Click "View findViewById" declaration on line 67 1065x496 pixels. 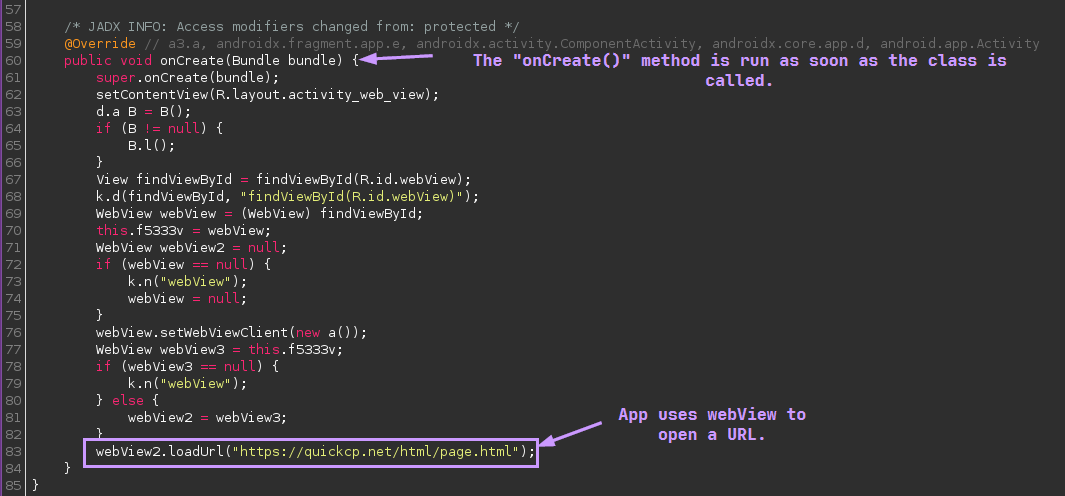coord(164,179)
